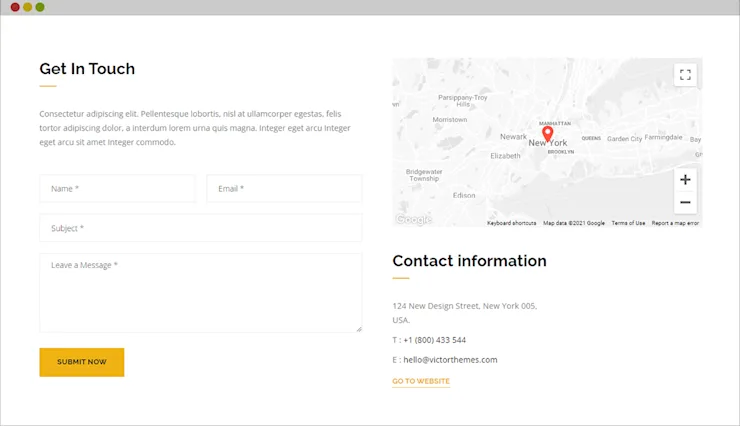Click the Leave a Message text area
740x426 pixels.
pos(201,293)
